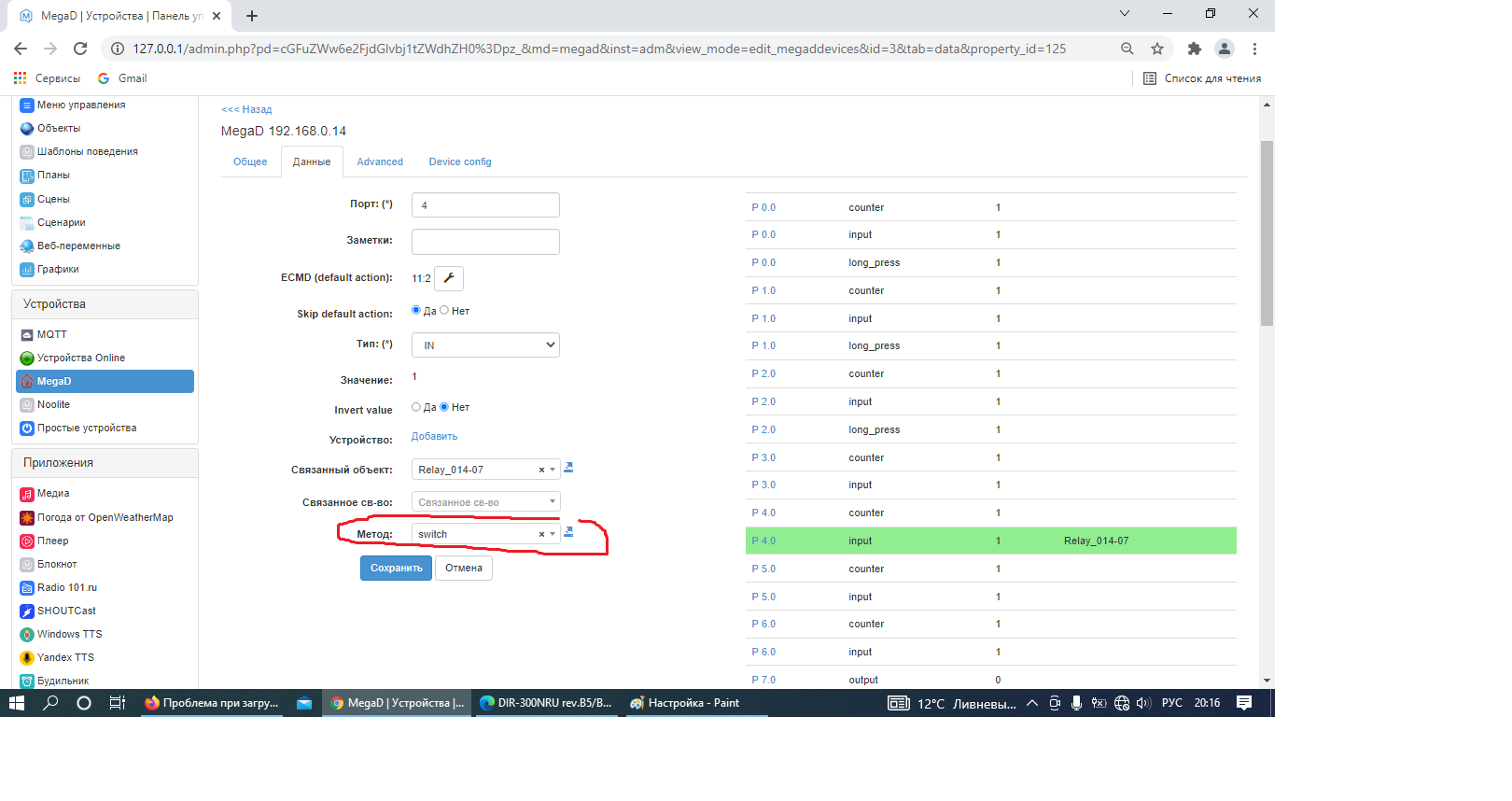Screen dimensions: 1512x801
Task: Open Yandex TTS application
Action: click(65, 657)
